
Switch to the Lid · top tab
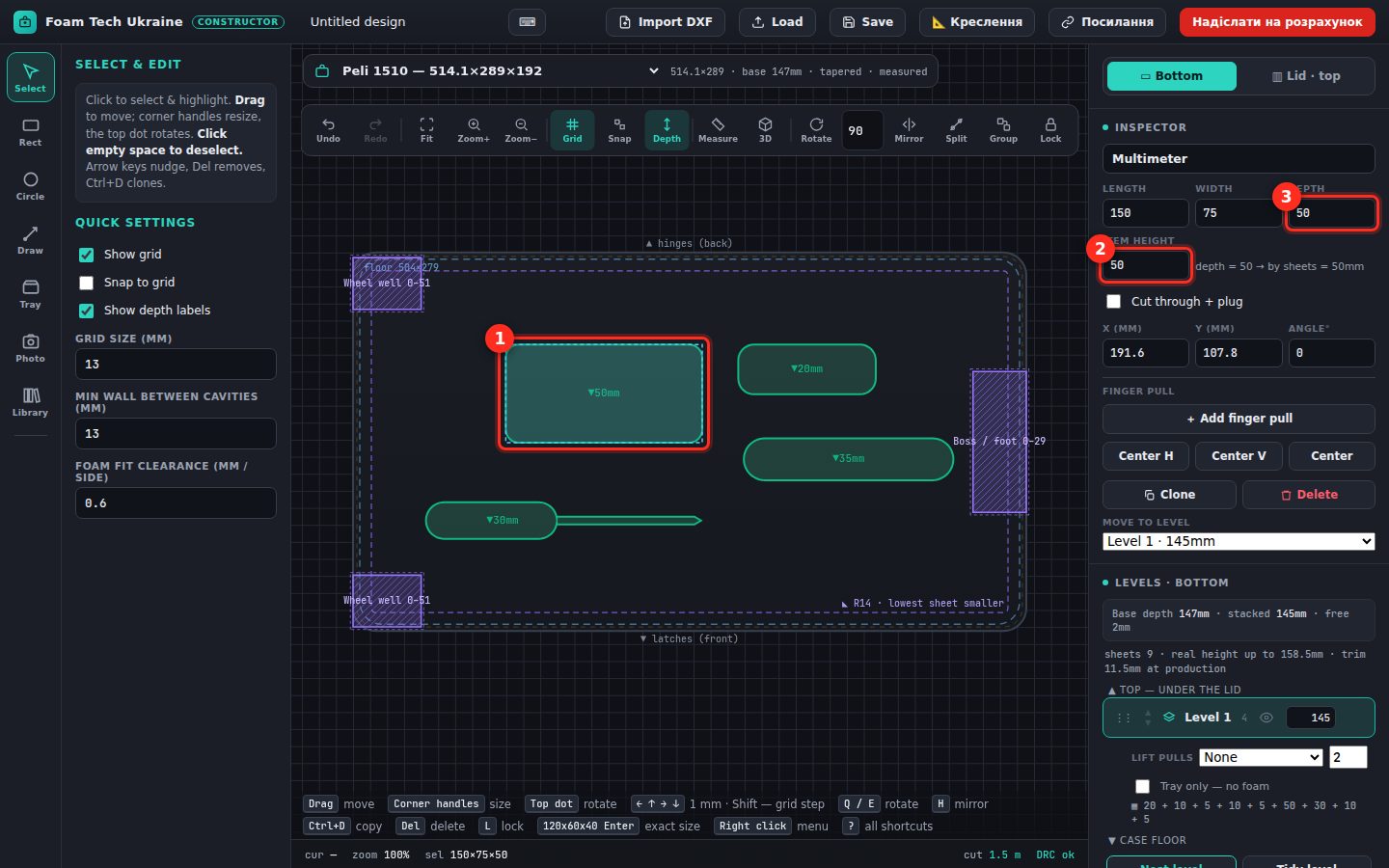(x=1306, y=76)
